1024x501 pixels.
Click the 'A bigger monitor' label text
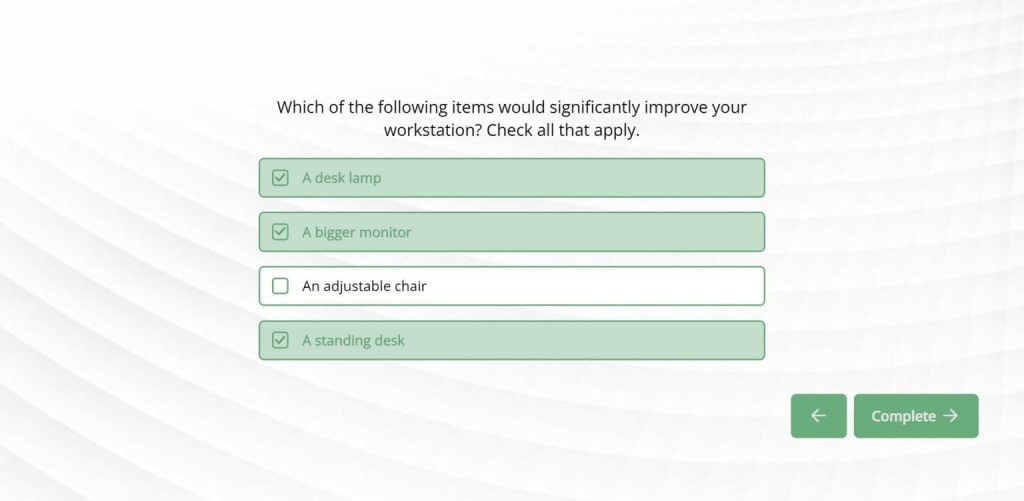pos(356,232)
